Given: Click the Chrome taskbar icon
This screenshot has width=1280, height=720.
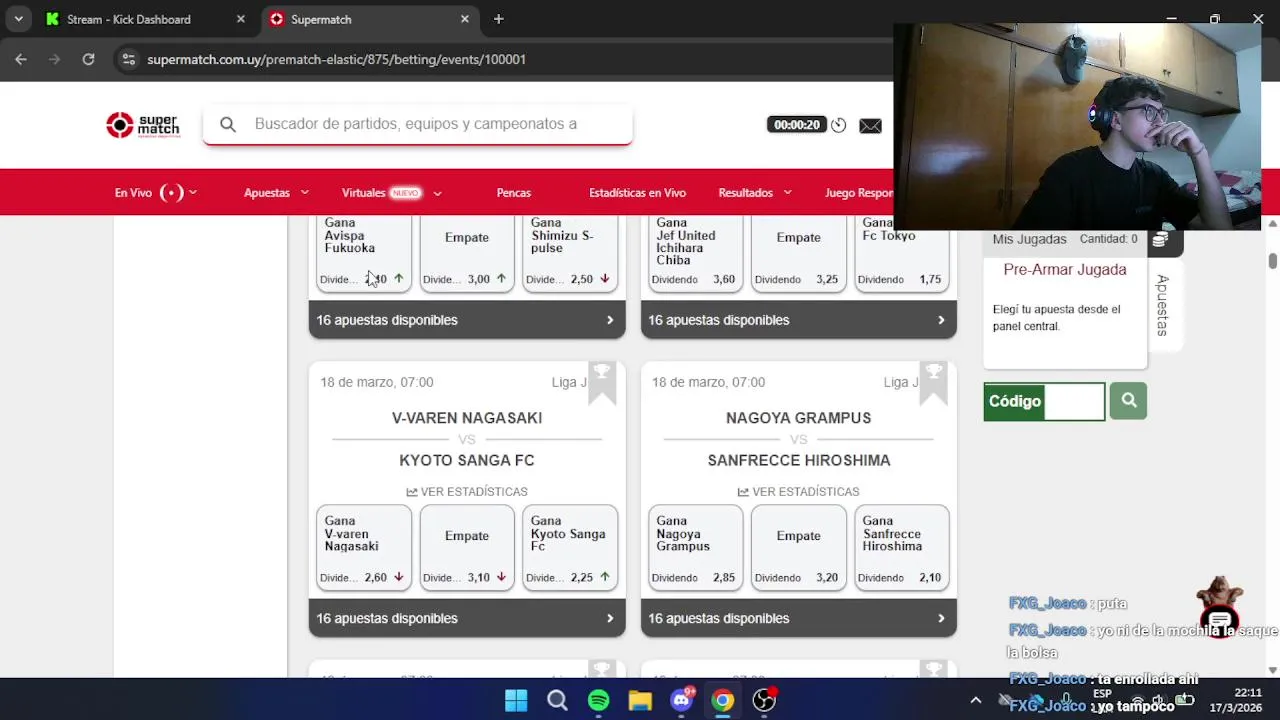Looking at the screenshot, I should click(723, 701).
